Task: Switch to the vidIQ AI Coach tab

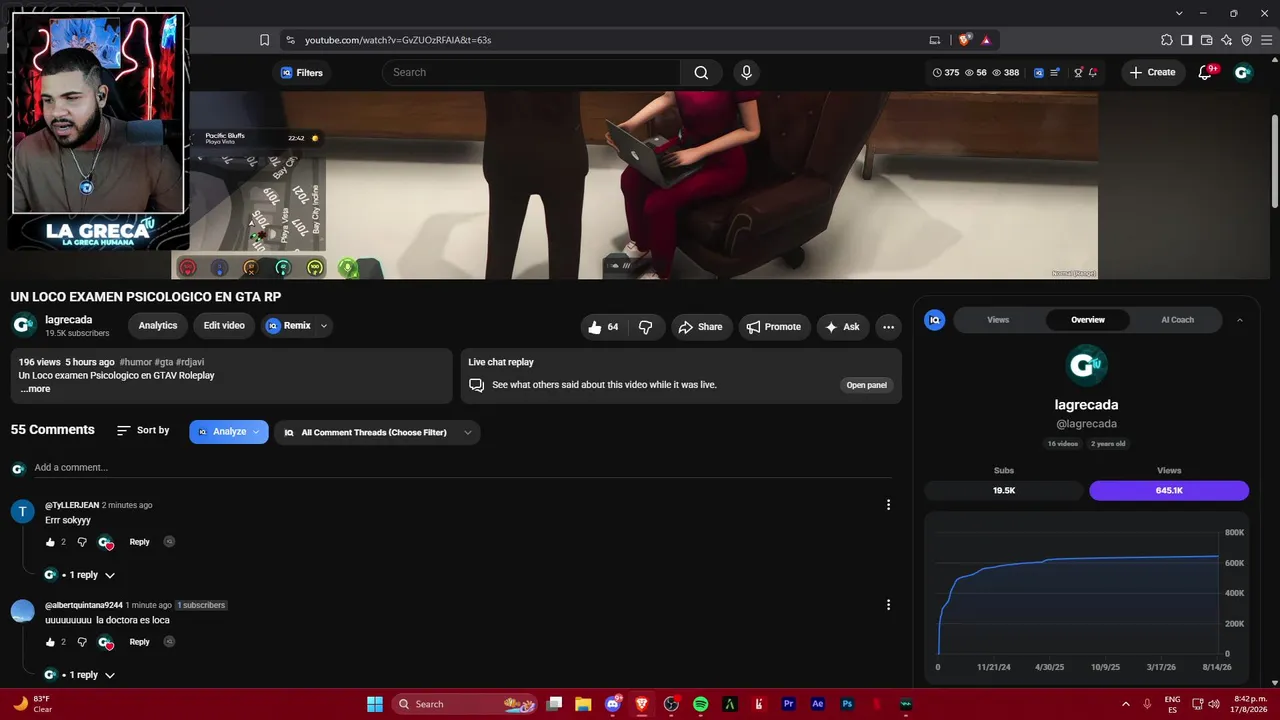Action: pyautogui.click(x=1177, y=320)
